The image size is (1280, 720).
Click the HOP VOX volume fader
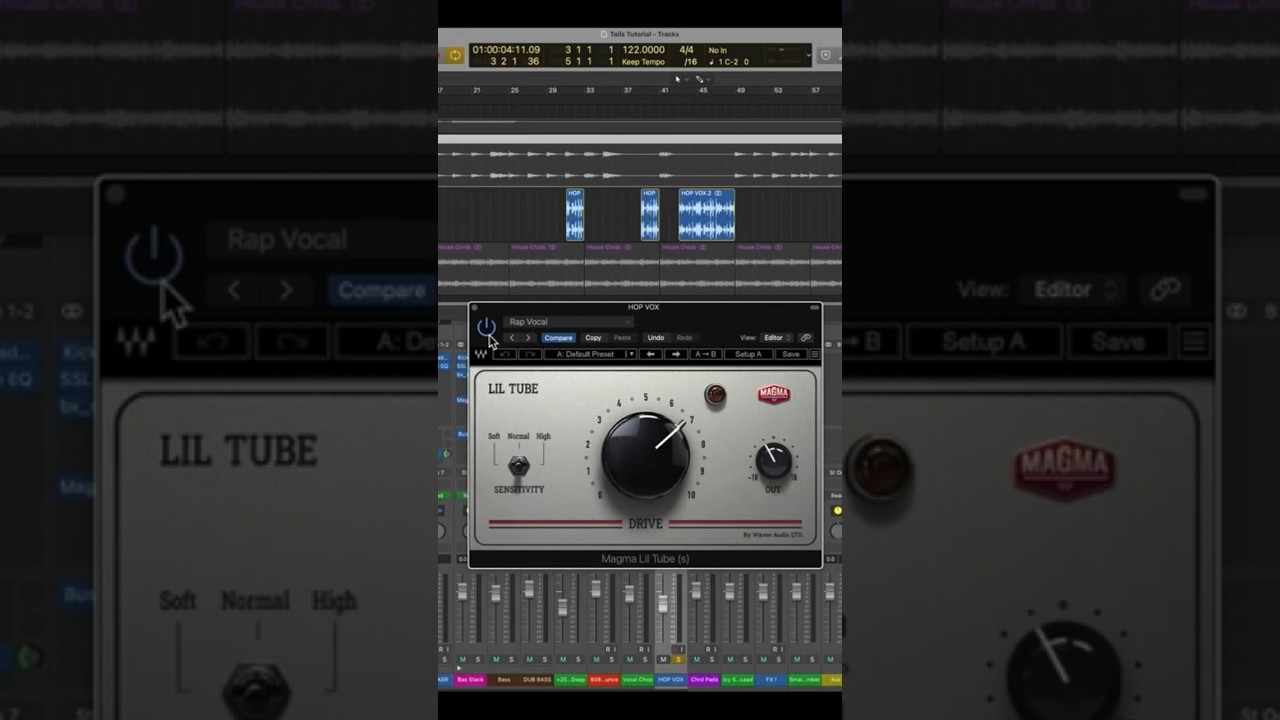click(663, 604)
